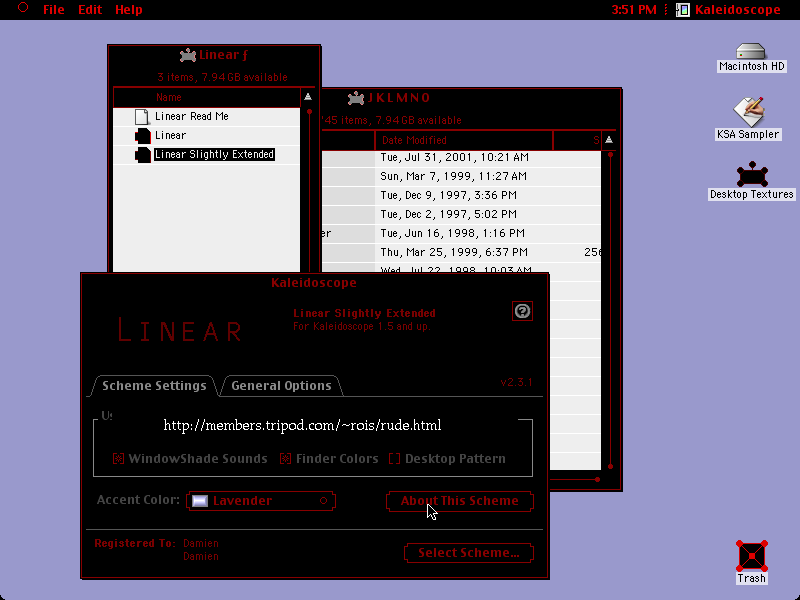The width and height of the screenshot is (800, 600).
Task: Sort by the Name column header
Action: pos(207,97)
